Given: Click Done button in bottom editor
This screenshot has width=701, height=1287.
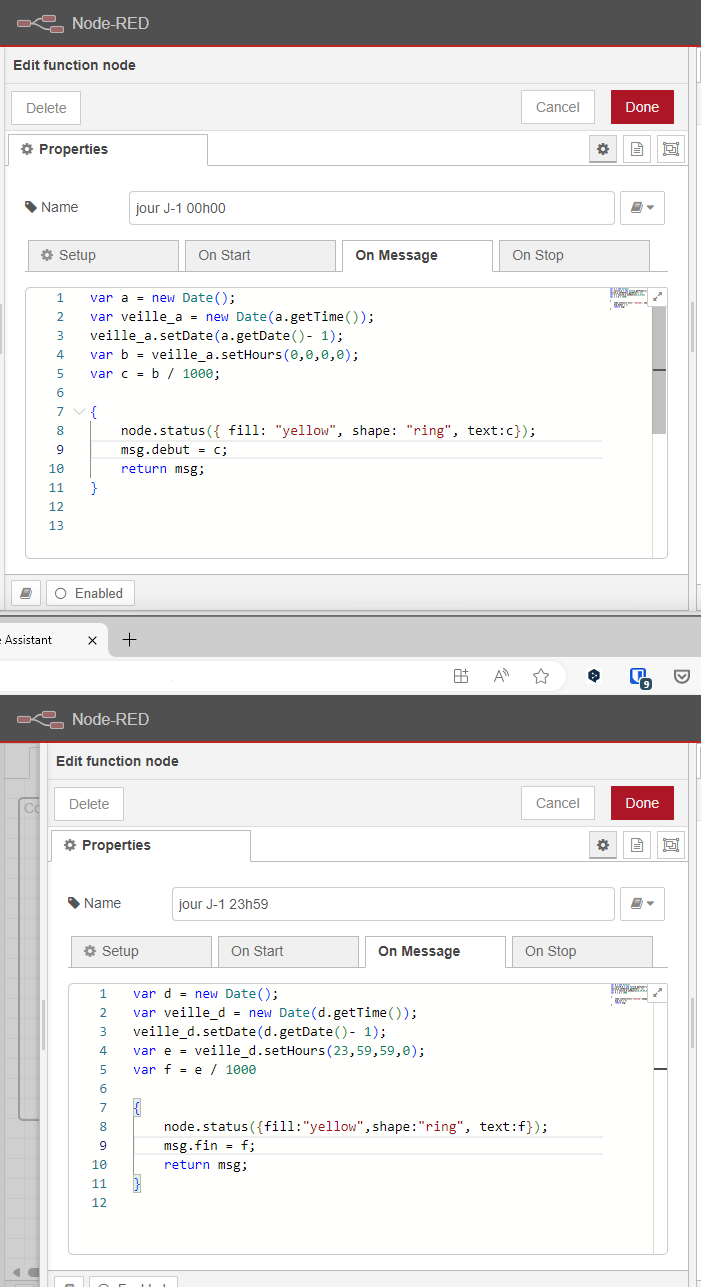Looking at the screenshot, I should coord(642,804).
